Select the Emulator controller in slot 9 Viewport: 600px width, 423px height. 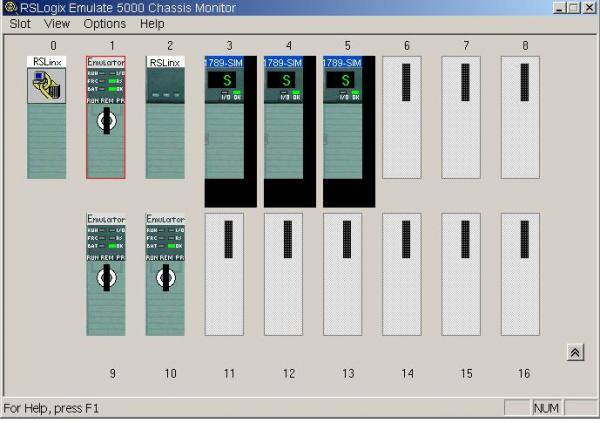(x=106, y=274)
